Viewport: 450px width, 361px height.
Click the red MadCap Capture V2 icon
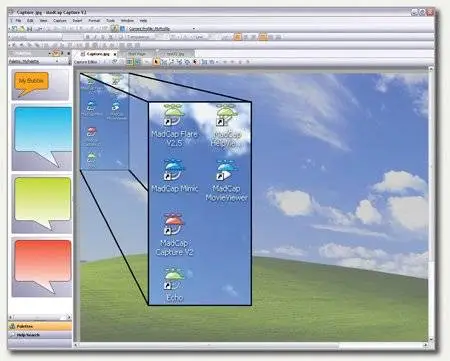tap(174, 224)
